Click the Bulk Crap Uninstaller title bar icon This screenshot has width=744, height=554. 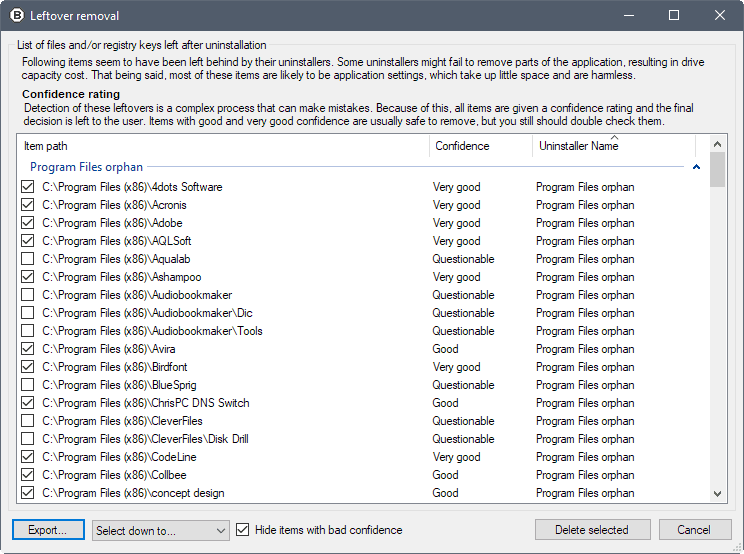pos(17,16)
